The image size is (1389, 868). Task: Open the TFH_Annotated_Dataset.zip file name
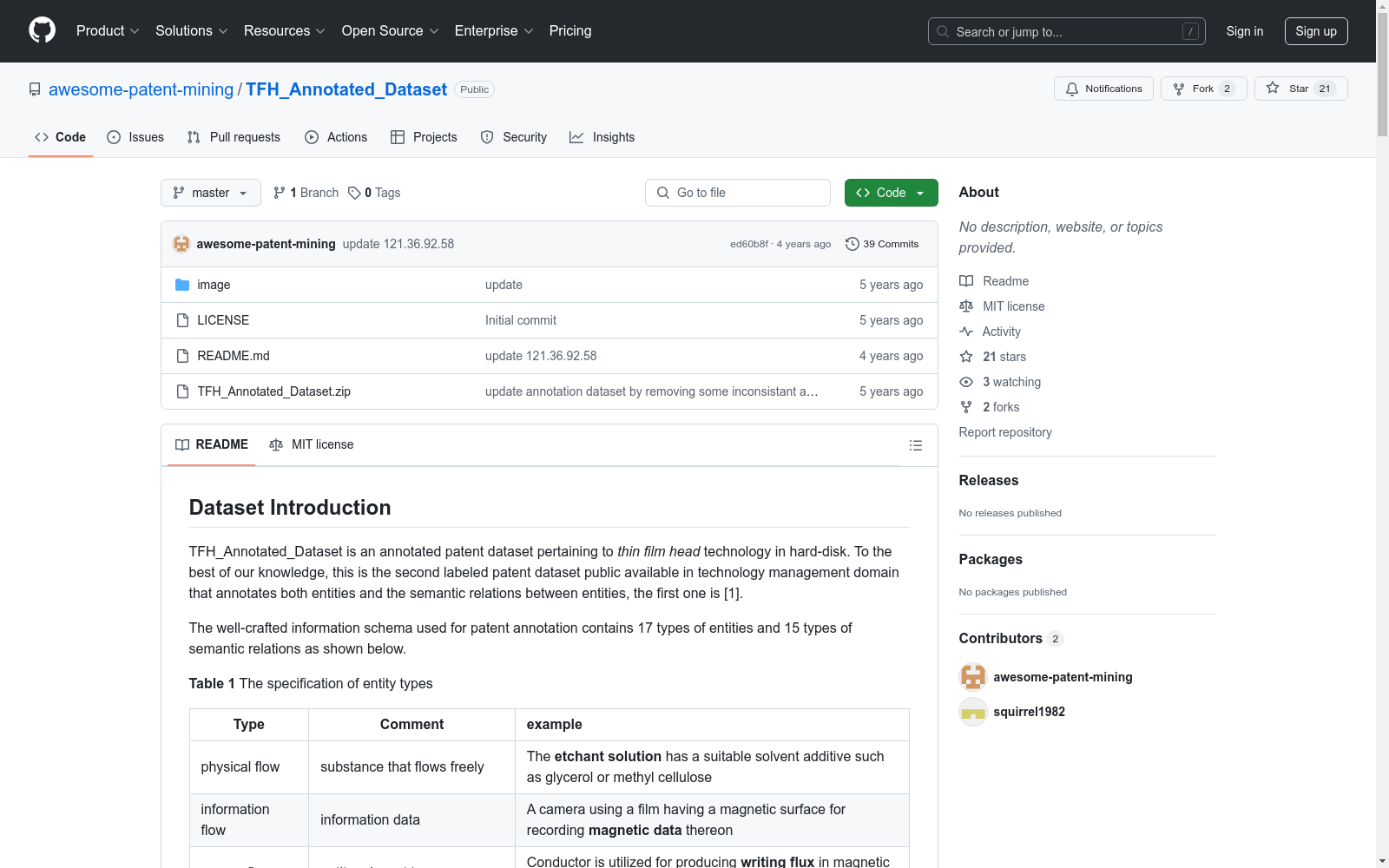[274, 391]
